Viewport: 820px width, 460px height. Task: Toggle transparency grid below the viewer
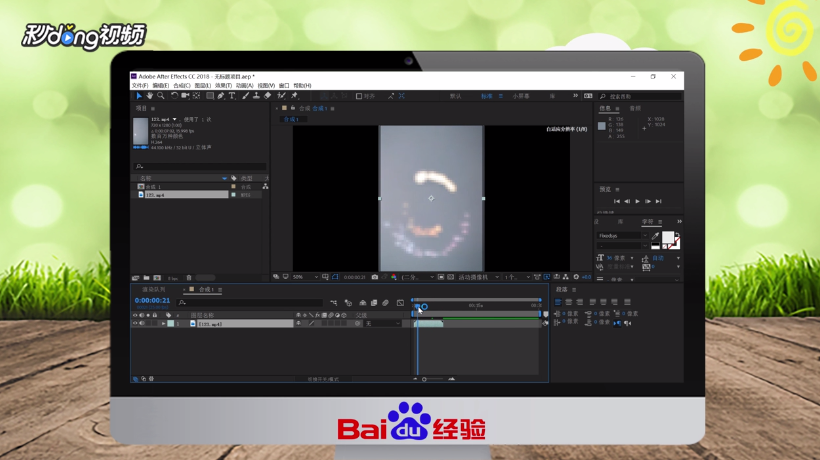[x=451, y=277]
